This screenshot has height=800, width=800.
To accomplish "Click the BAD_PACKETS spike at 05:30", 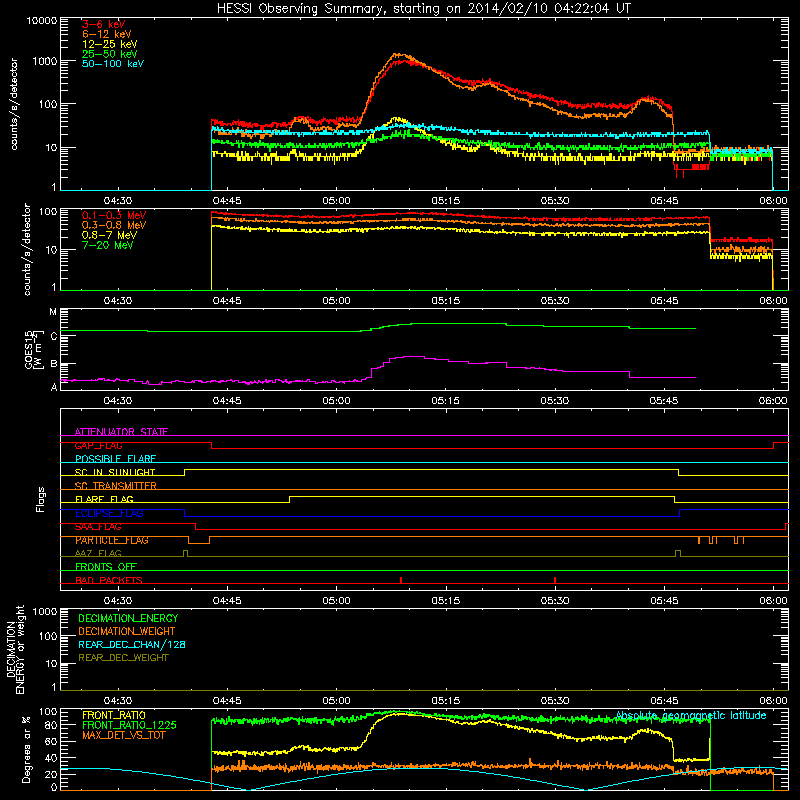I will pyautogui.click(x=555, y=580).
